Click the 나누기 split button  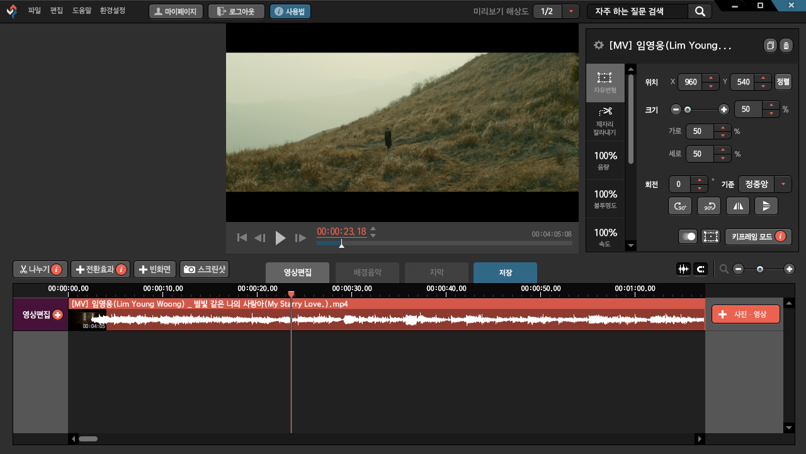pos(40,269)
